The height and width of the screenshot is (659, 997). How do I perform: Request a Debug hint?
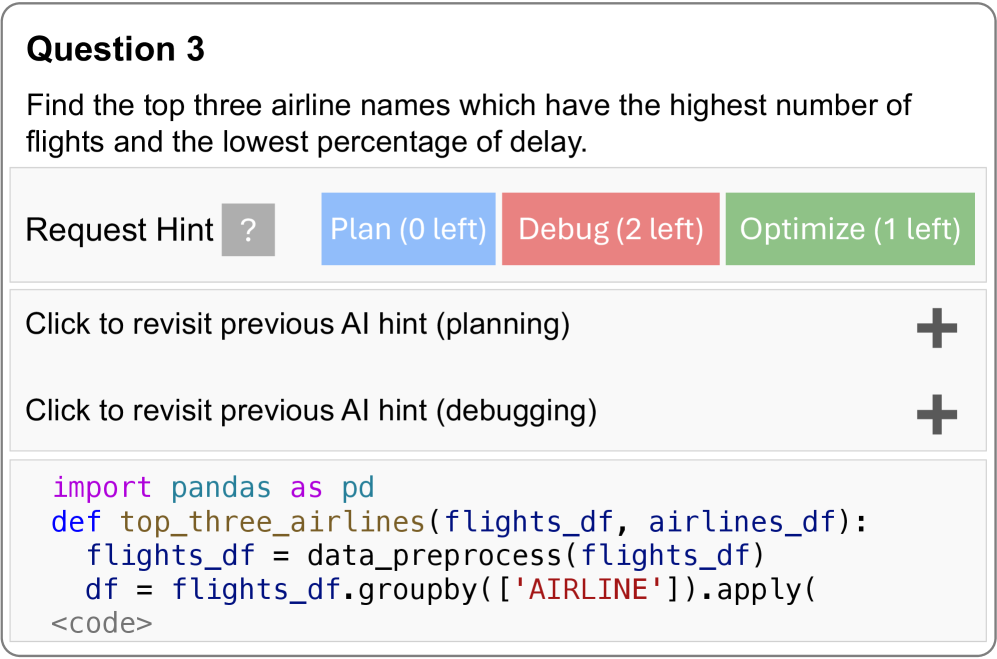(x=610, y=229)
